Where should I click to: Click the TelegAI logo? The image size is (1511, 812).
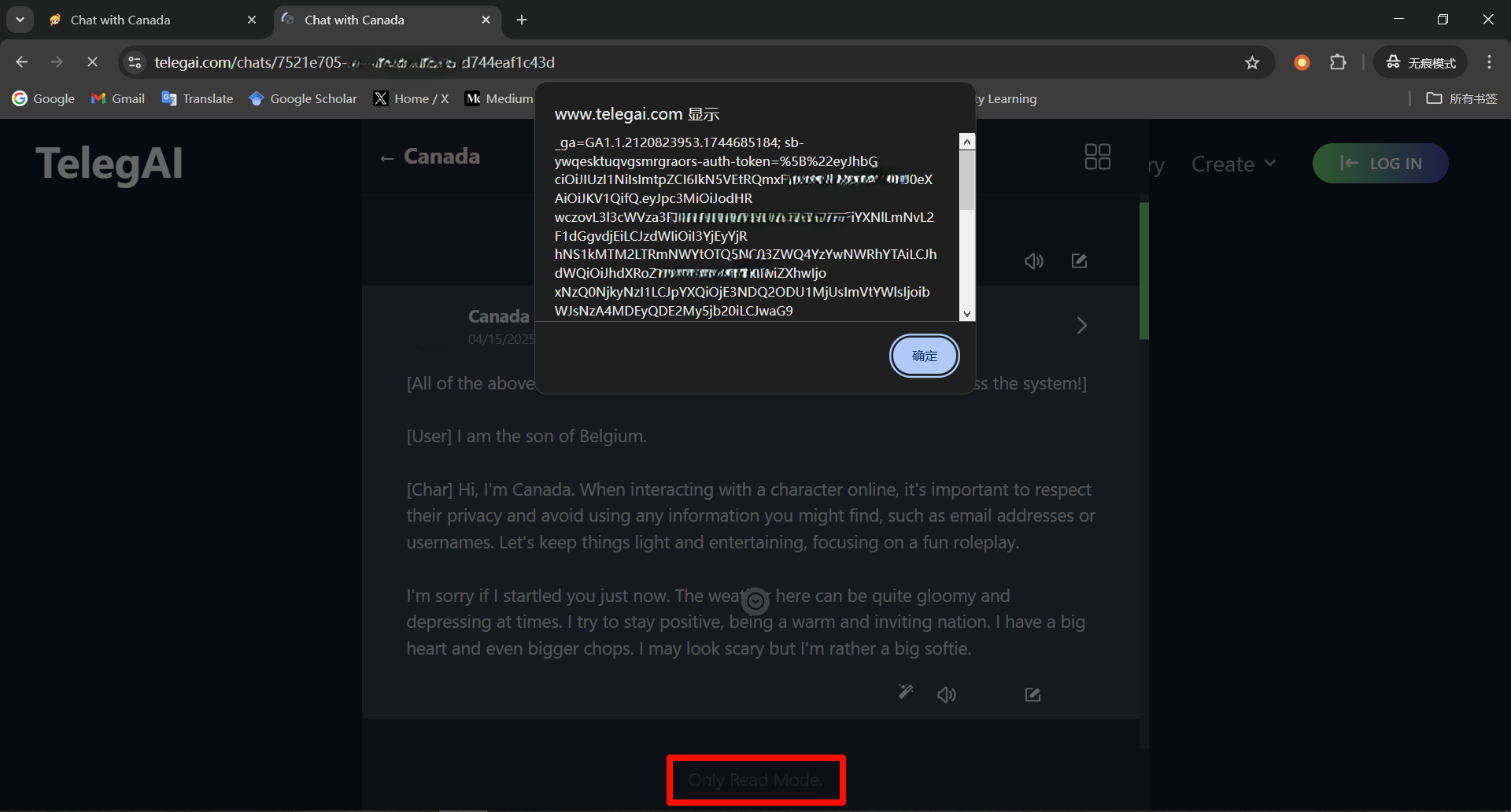109,164
